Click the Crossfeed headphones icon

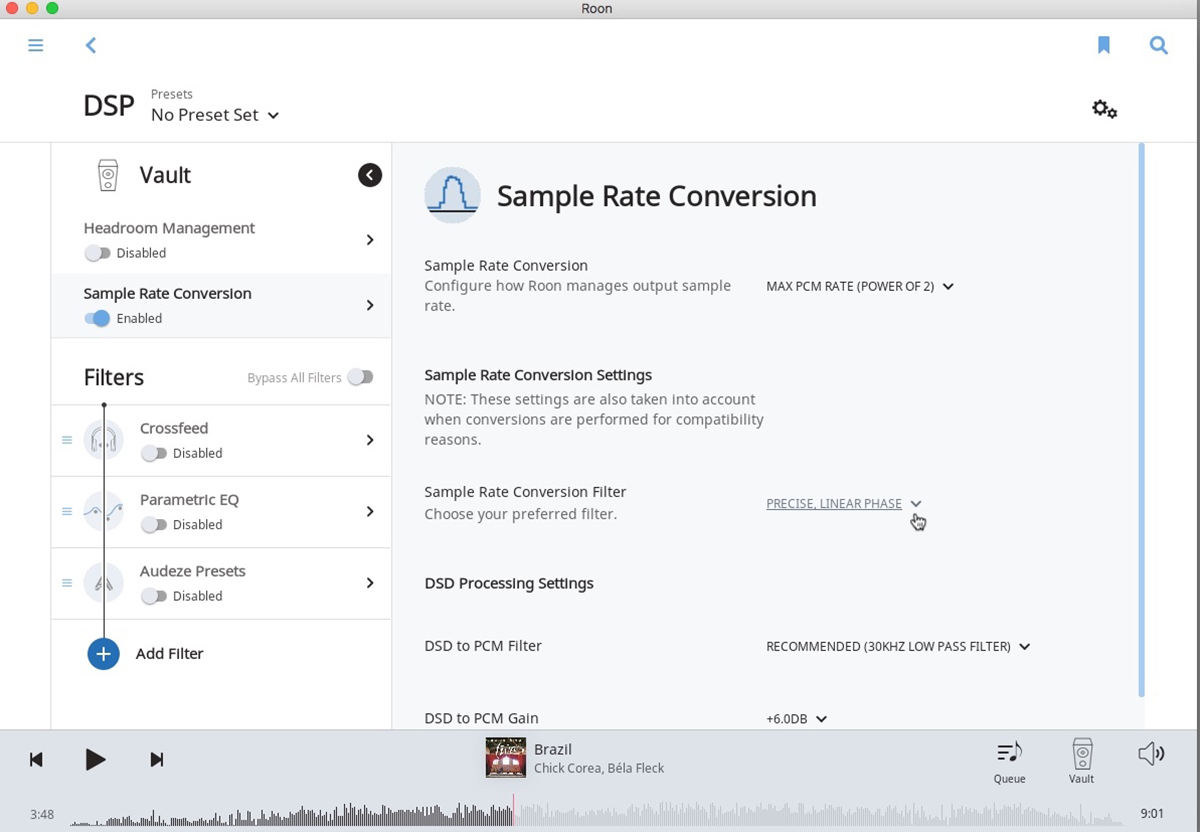pos(104,440)
